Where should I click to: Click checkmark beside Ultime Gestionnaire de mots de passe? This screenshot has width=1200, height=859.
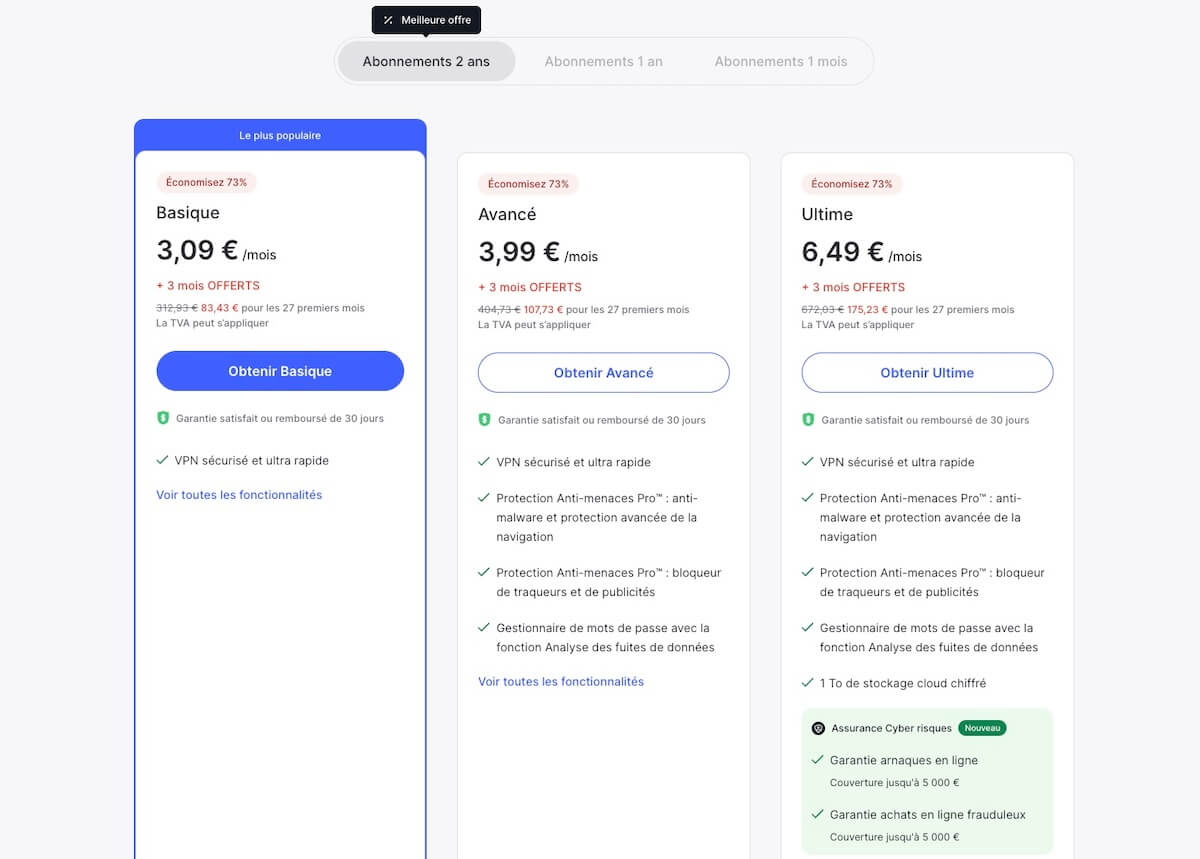click(808, 628)
